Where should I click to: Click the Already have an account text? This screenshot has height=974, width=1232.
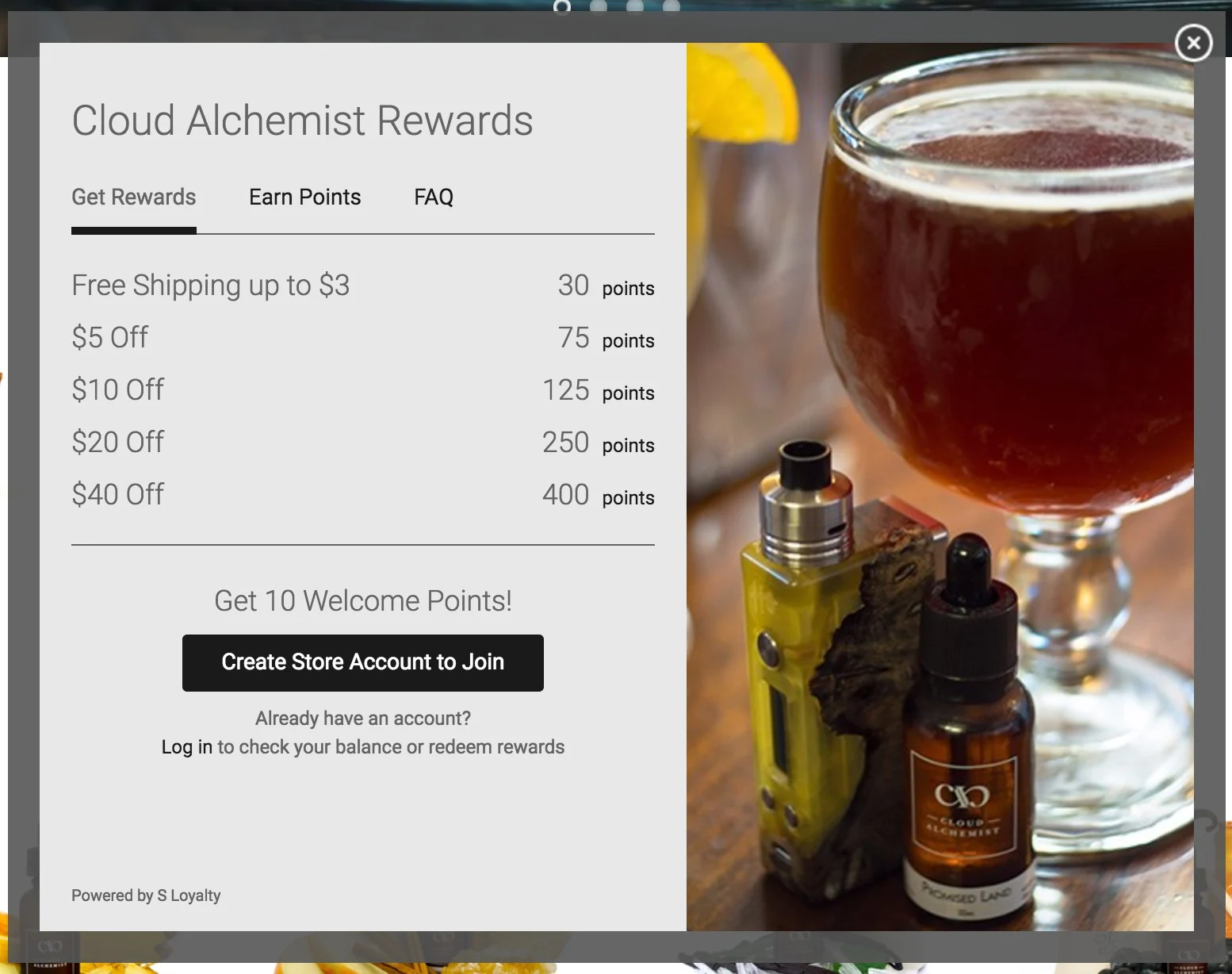pyautogui.click(x=363, y=719)
